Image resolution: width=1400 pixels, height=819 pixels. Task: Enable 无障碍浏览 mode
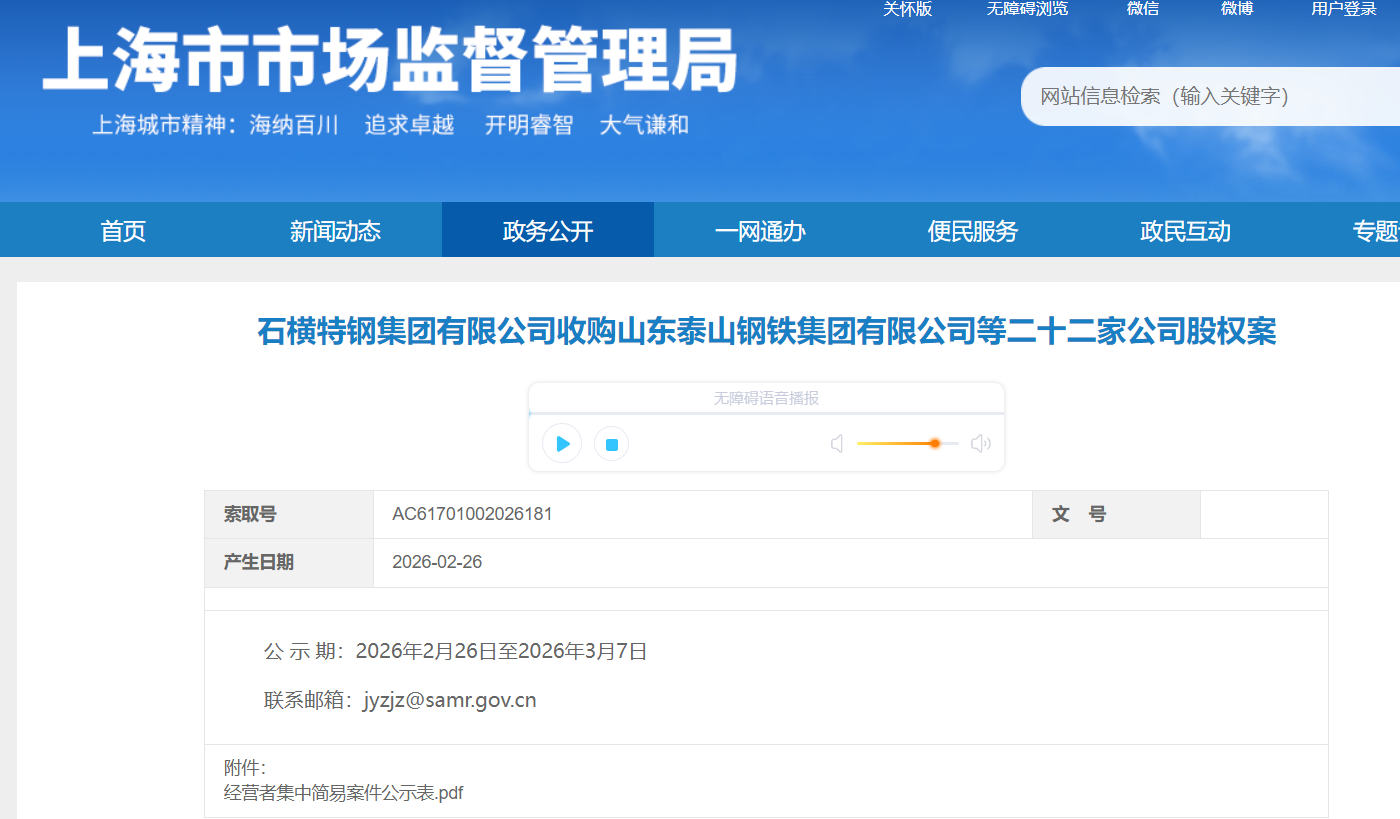tap(1027, 9)
